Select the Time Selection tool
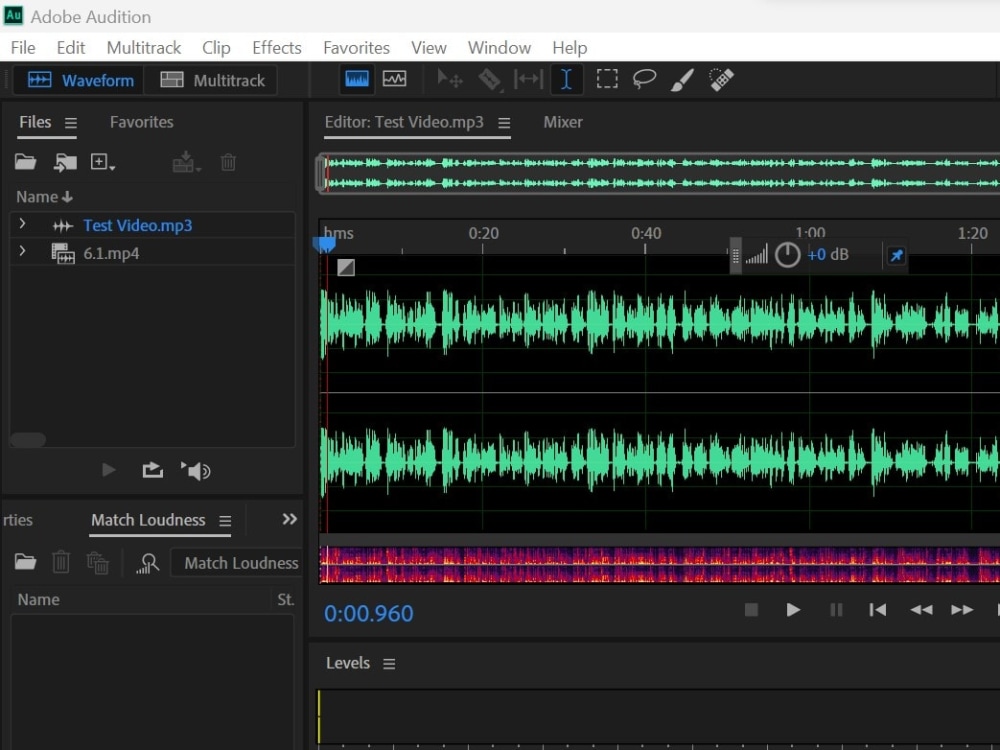1000x750 pixels. point(566,79)
